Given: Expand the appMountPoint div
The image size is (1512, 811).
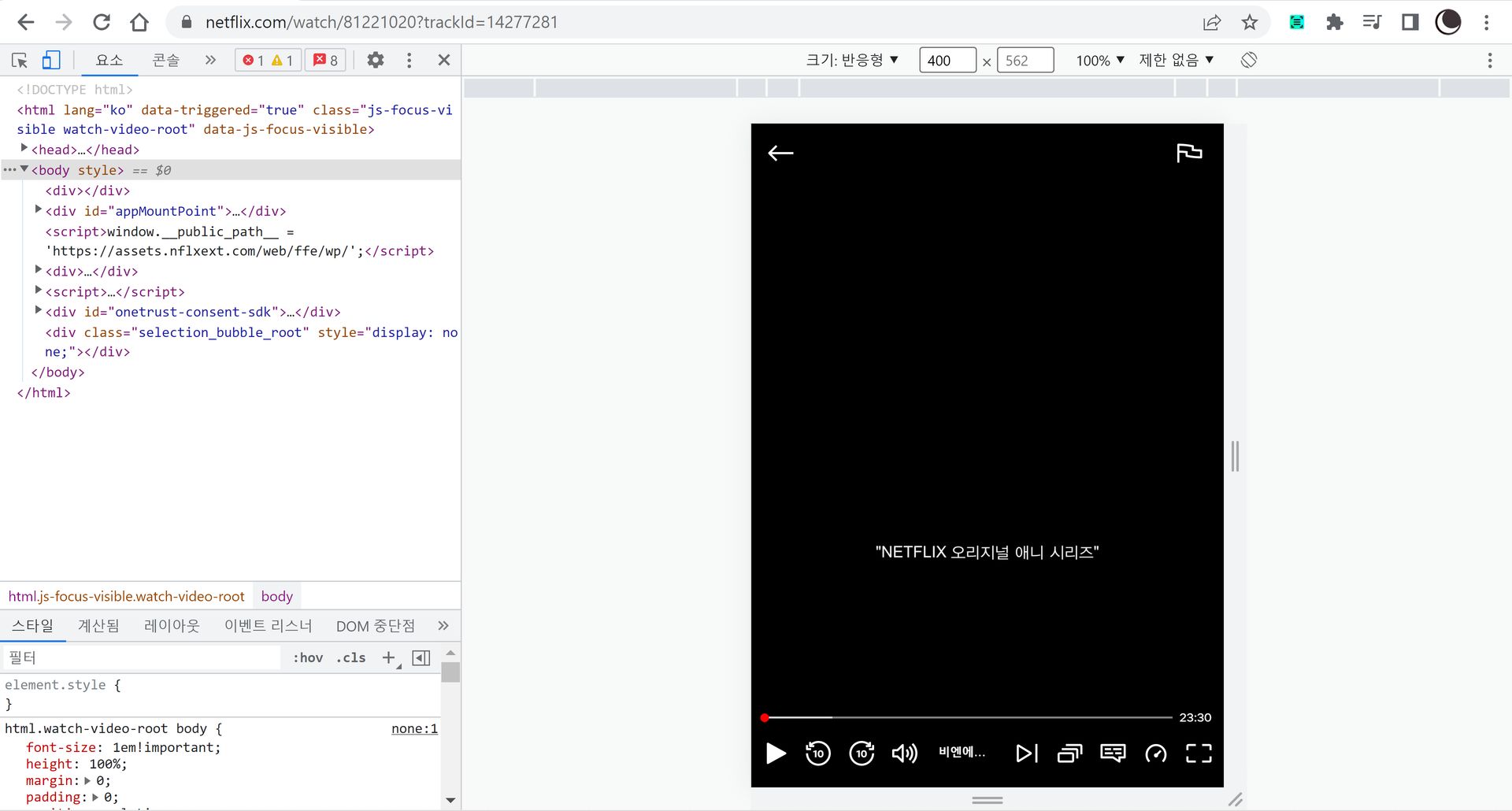Looking at the screenshot, I should (39, 209).
